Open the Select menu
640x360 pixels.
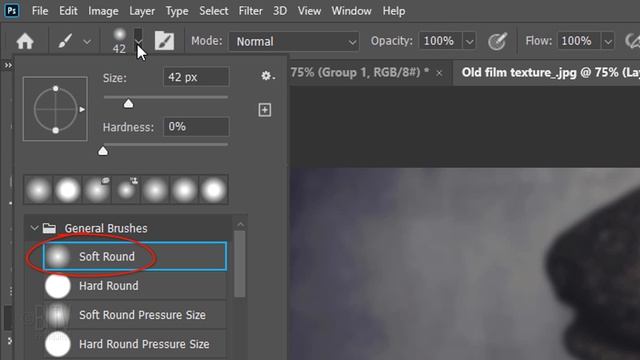point(213,11)
